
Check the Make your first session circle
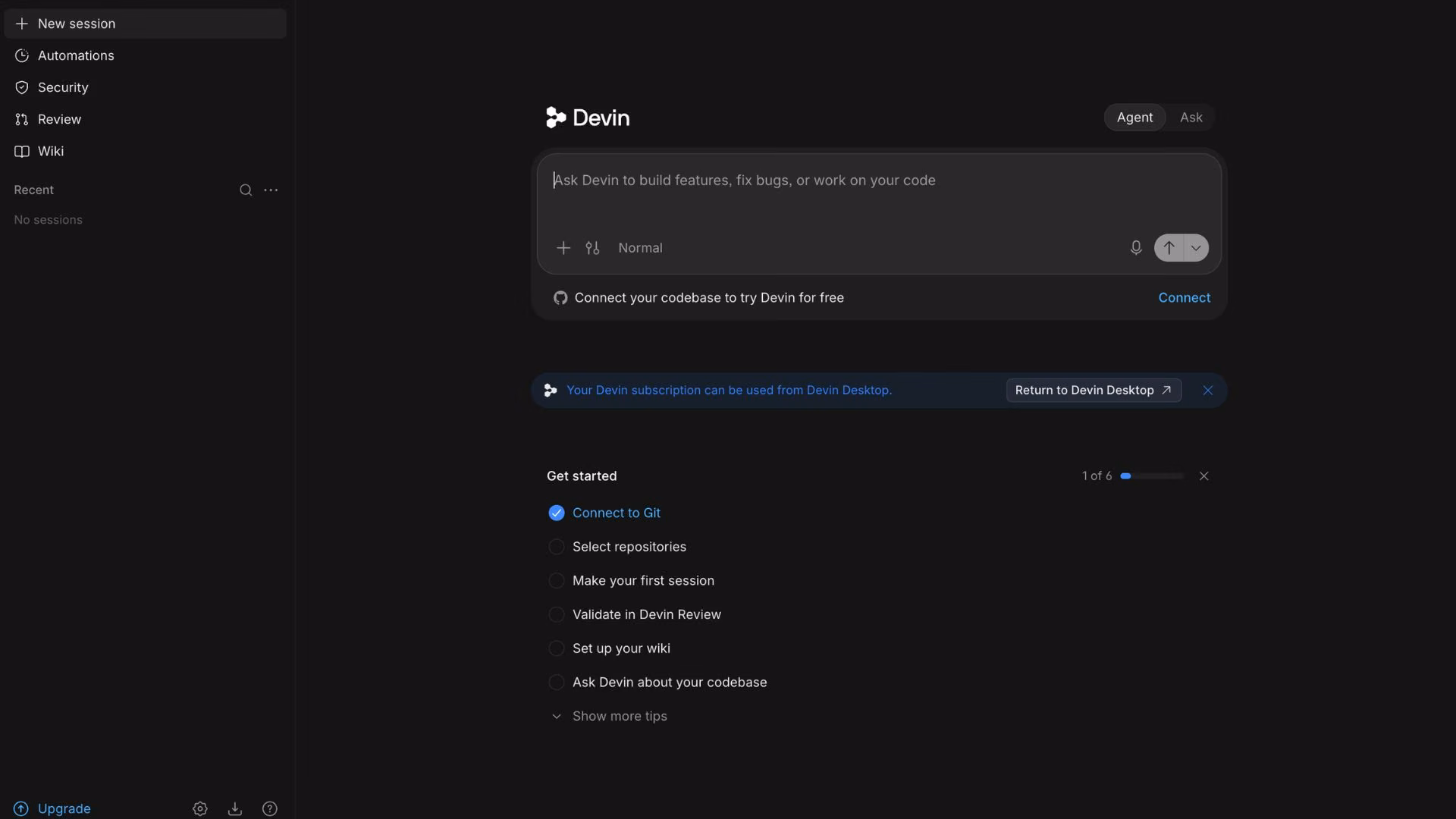pos(557,581)
